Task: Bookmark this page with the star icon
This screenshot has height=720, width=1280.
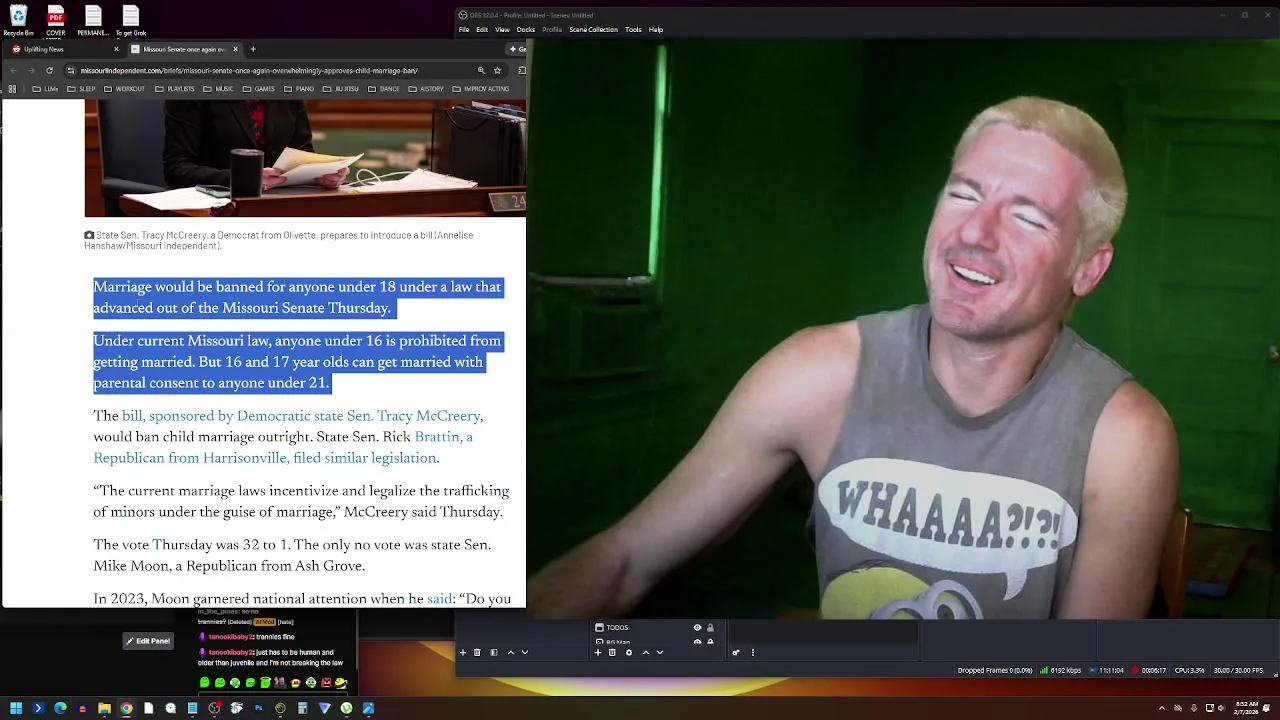Action: (x=497, y=70)
